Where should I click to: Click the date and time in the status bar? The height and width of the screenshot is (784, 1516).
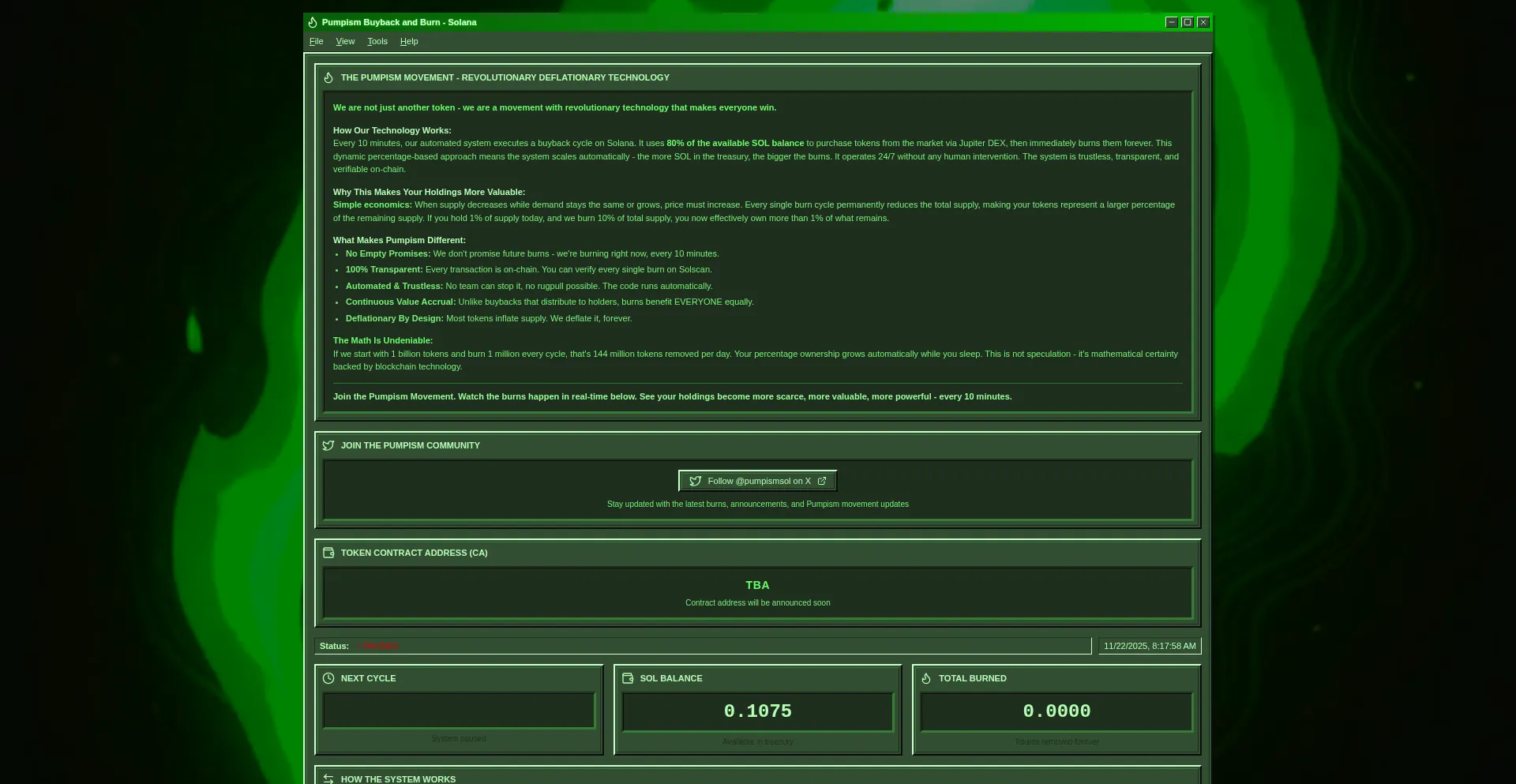(1150, 646)
